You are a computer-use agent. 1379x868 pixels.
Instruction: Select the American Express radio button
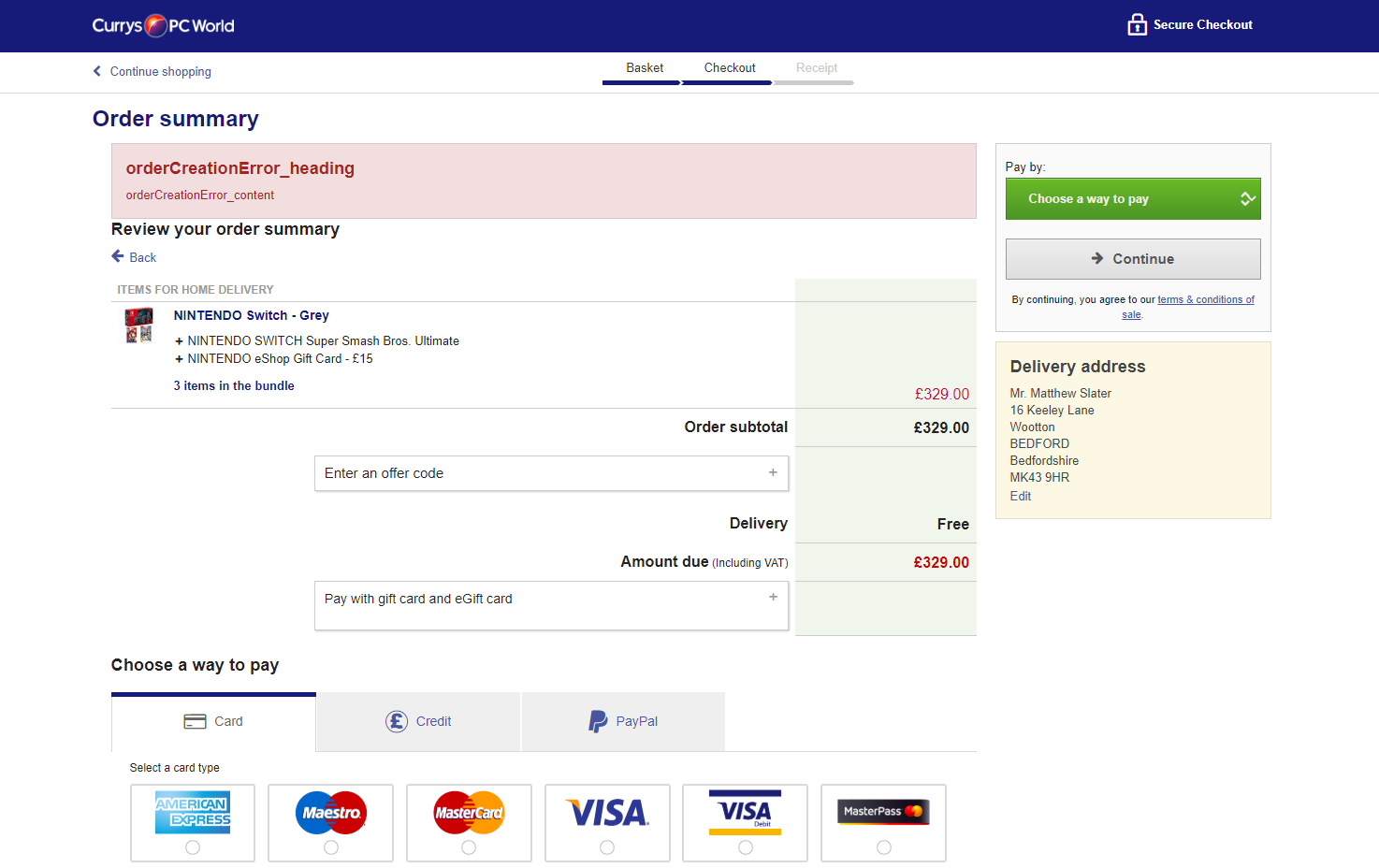pos(193,847)
